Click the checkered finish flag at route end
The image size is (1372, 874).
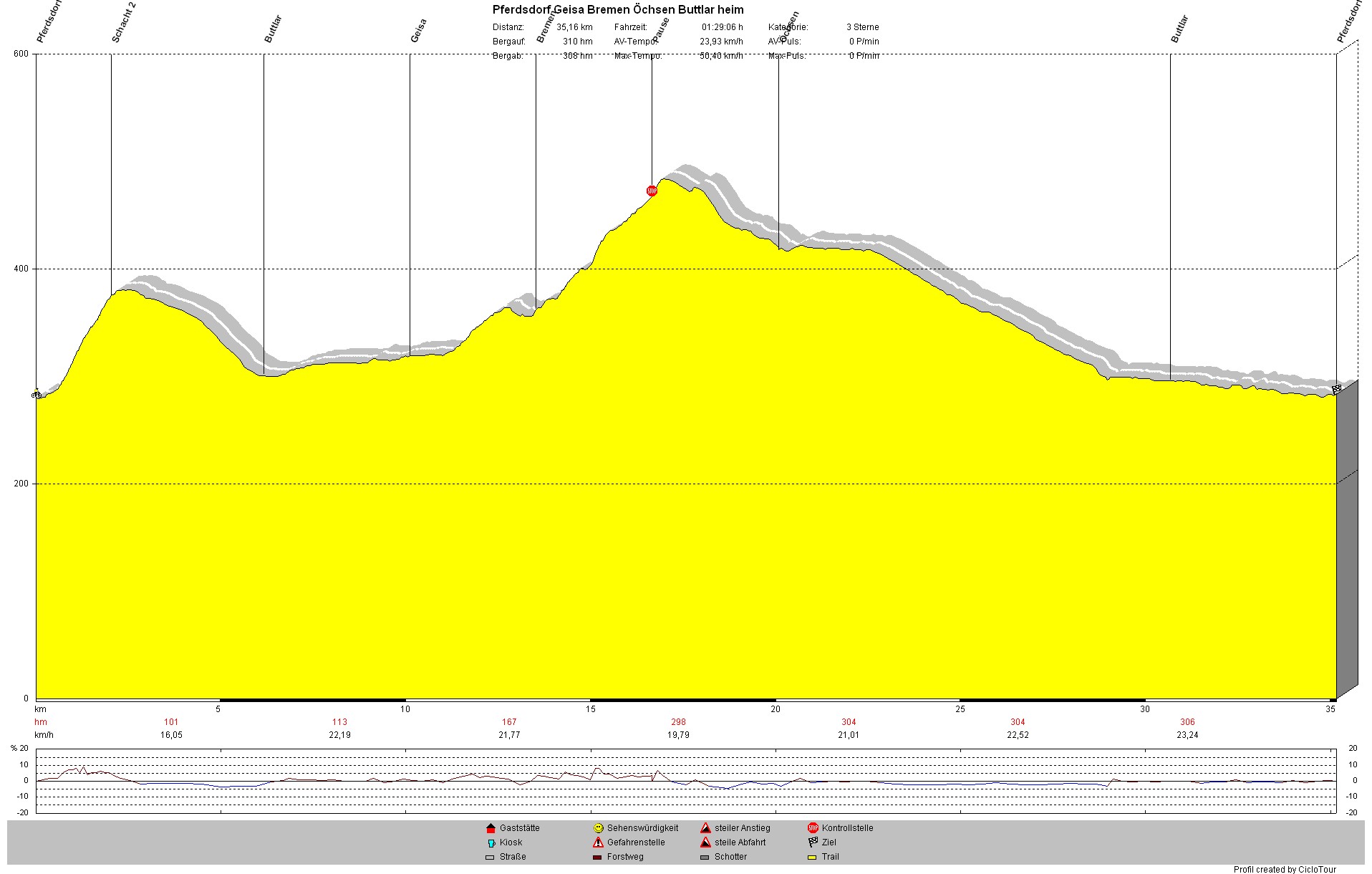[x=1336, y=389]
